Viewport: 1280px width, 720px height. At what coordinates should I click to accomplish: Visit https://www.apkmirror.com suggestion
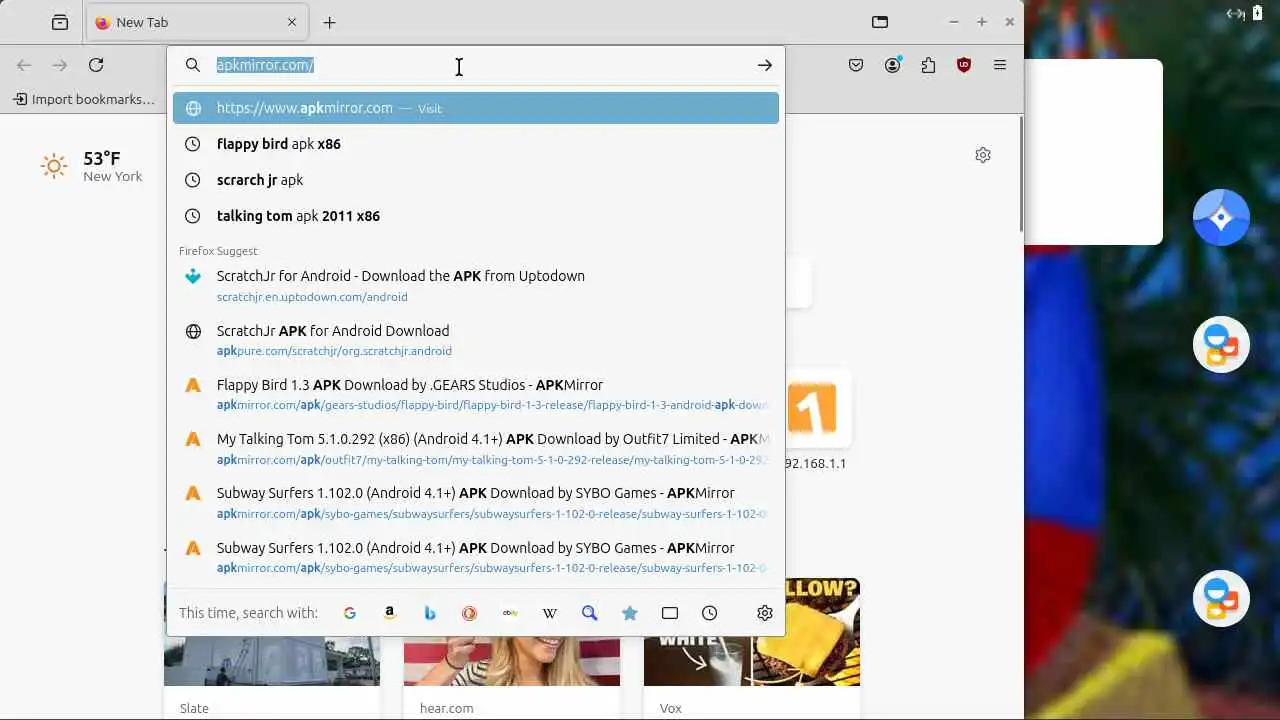coord(476,108)
